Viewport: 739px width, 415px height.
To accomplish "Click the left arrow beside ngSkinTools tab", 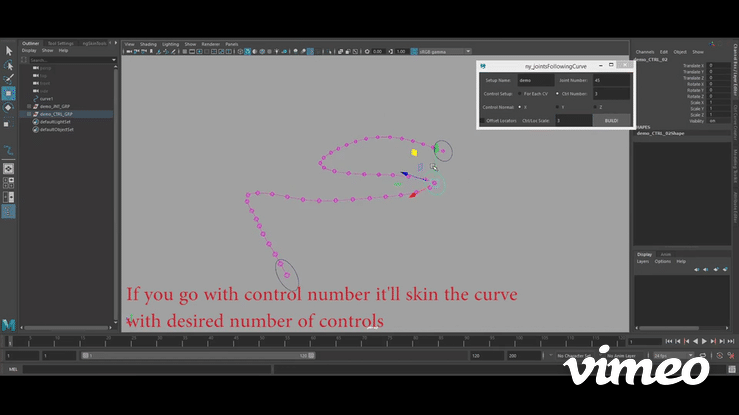I will (x=110, y=43).
